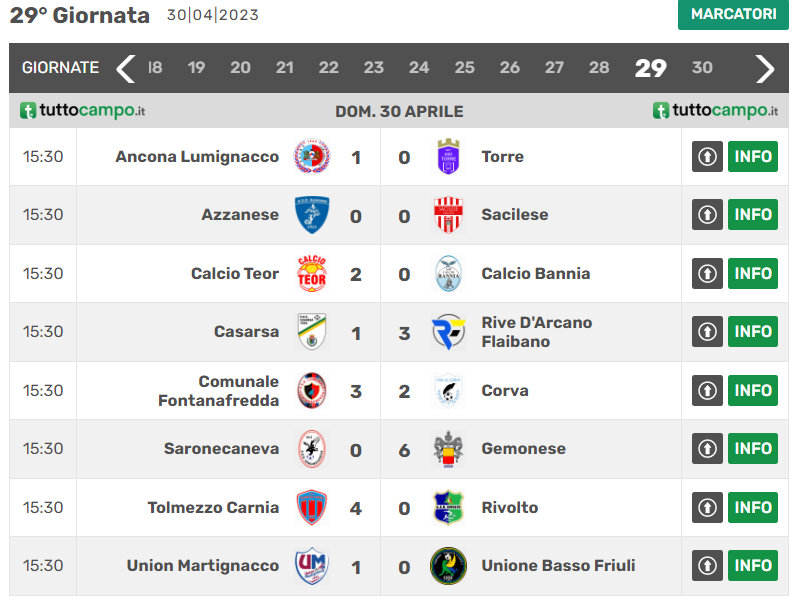Screen dimensions: 805x609
Task: Go to next matchdays with right chevron
Action: coord(765,68)
